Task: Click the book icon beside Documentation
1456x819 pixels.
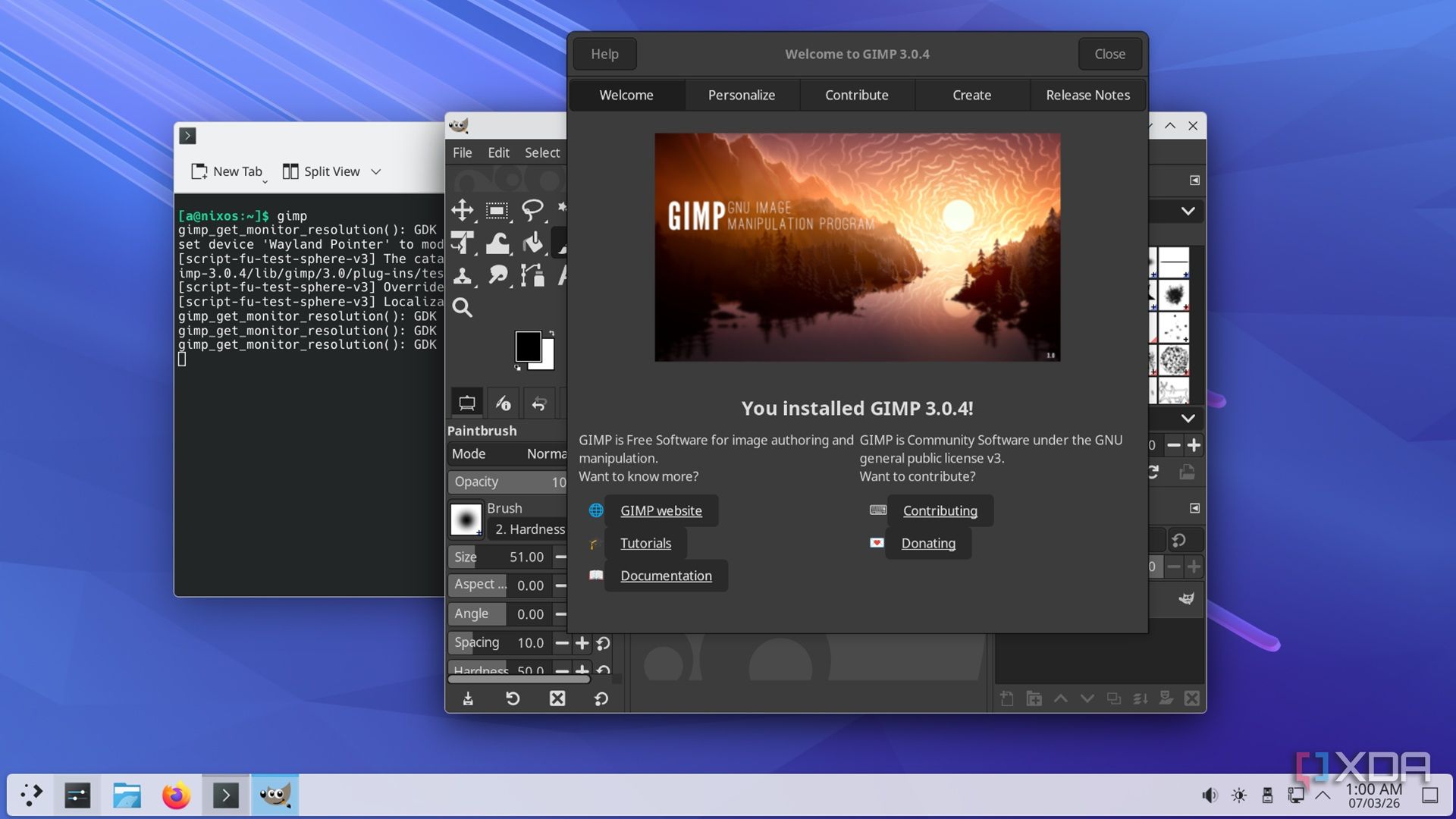Action: pos(596,576)
